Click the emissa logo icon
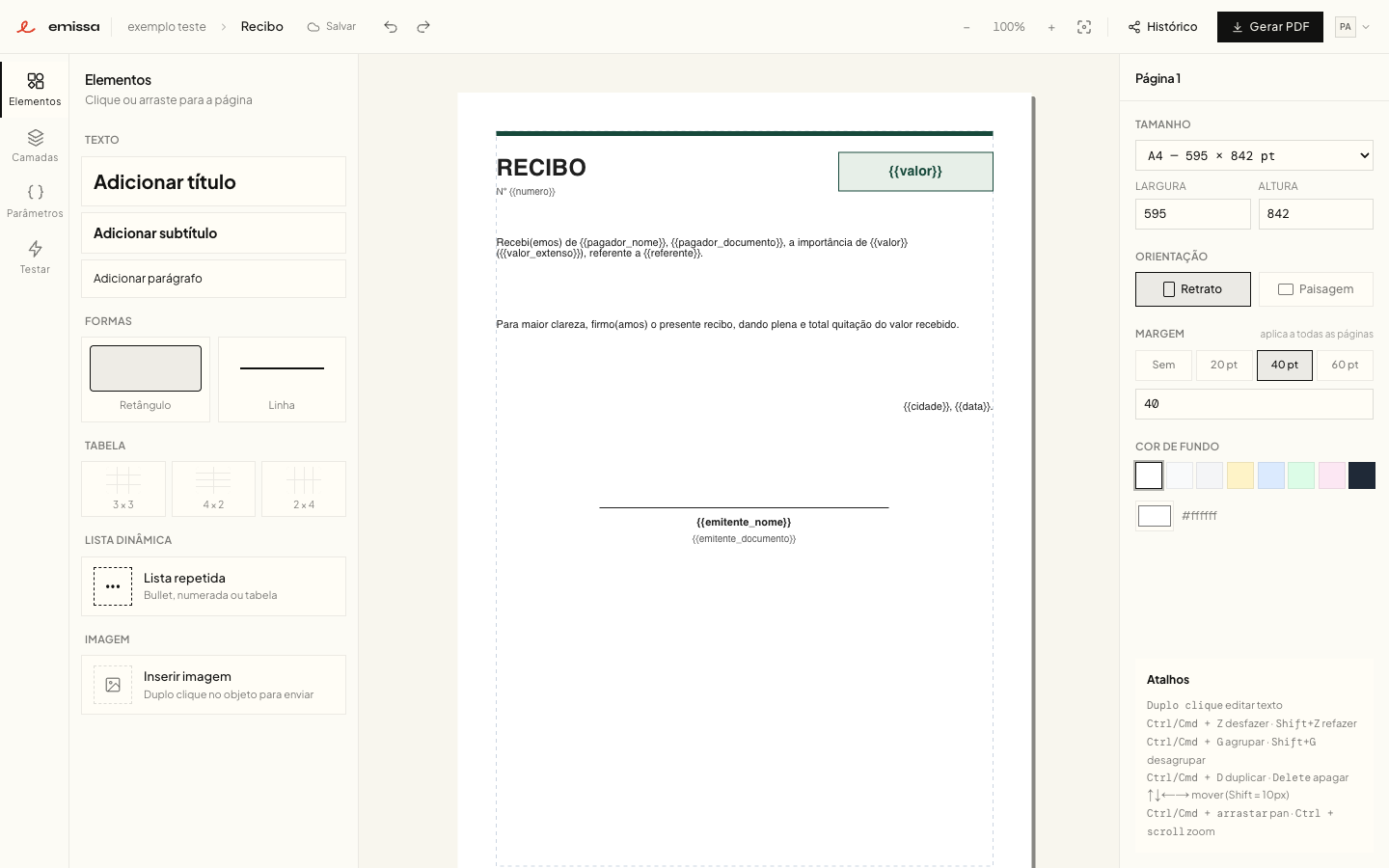 (x=26, y=27)
